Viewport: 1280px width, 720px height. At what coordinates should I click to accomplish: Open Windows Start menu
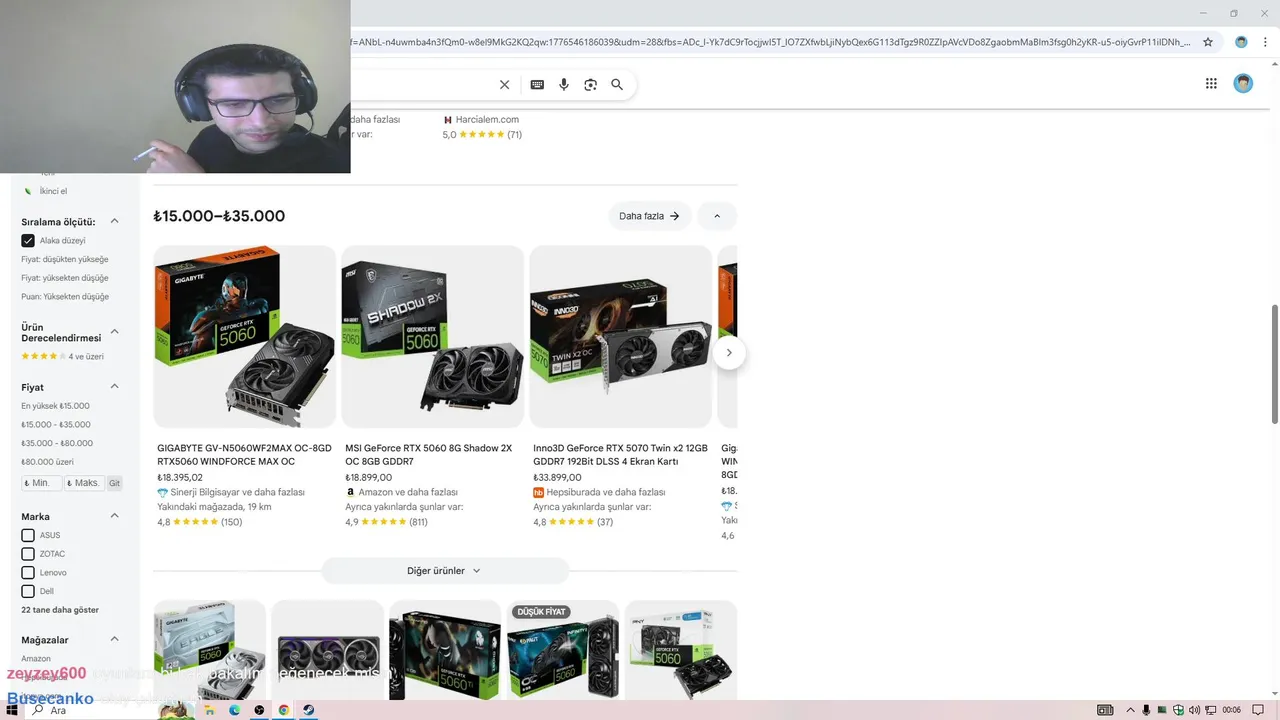[14, 710]
